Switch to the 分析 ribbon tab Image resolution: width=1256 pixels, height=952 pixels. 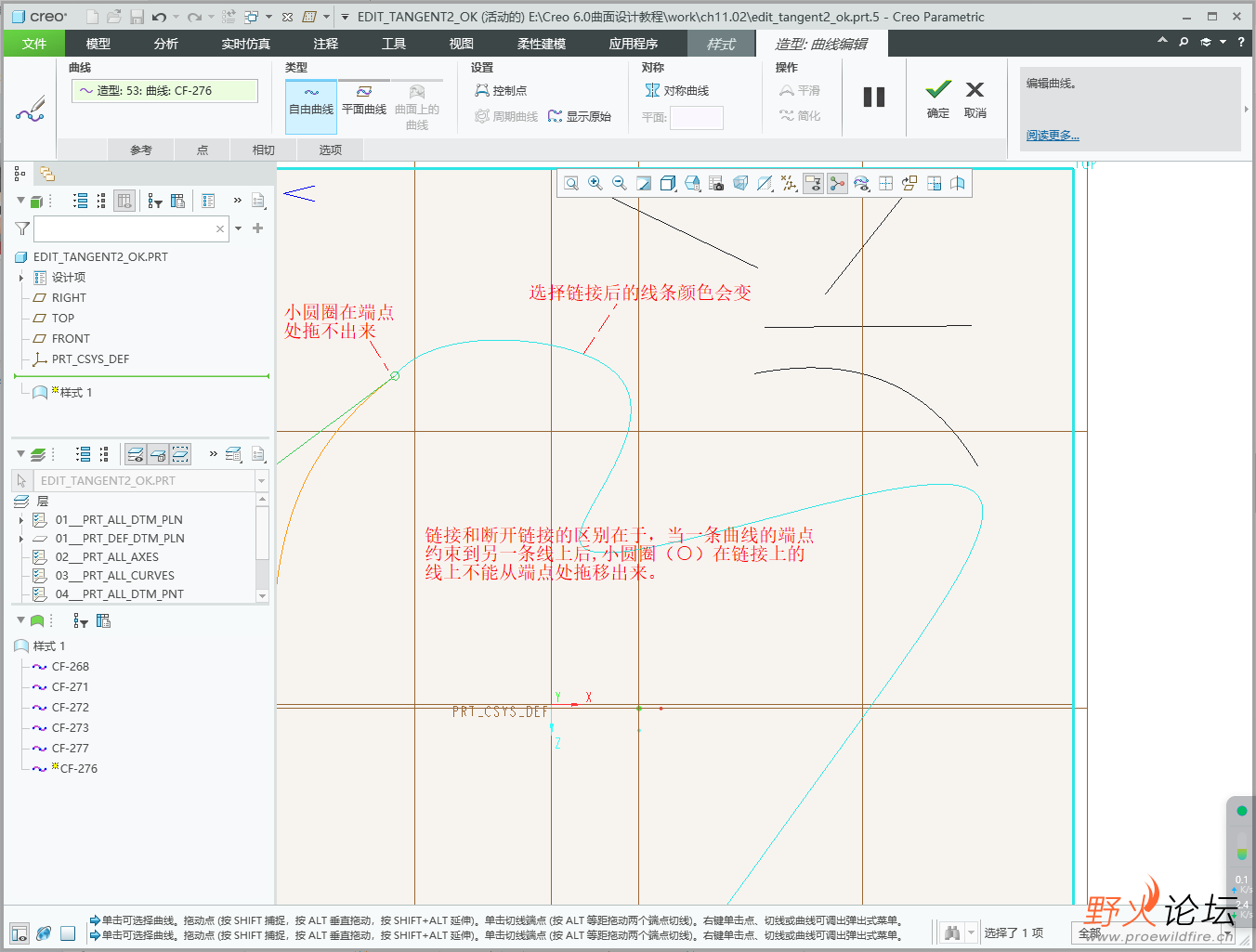(166, 44)
